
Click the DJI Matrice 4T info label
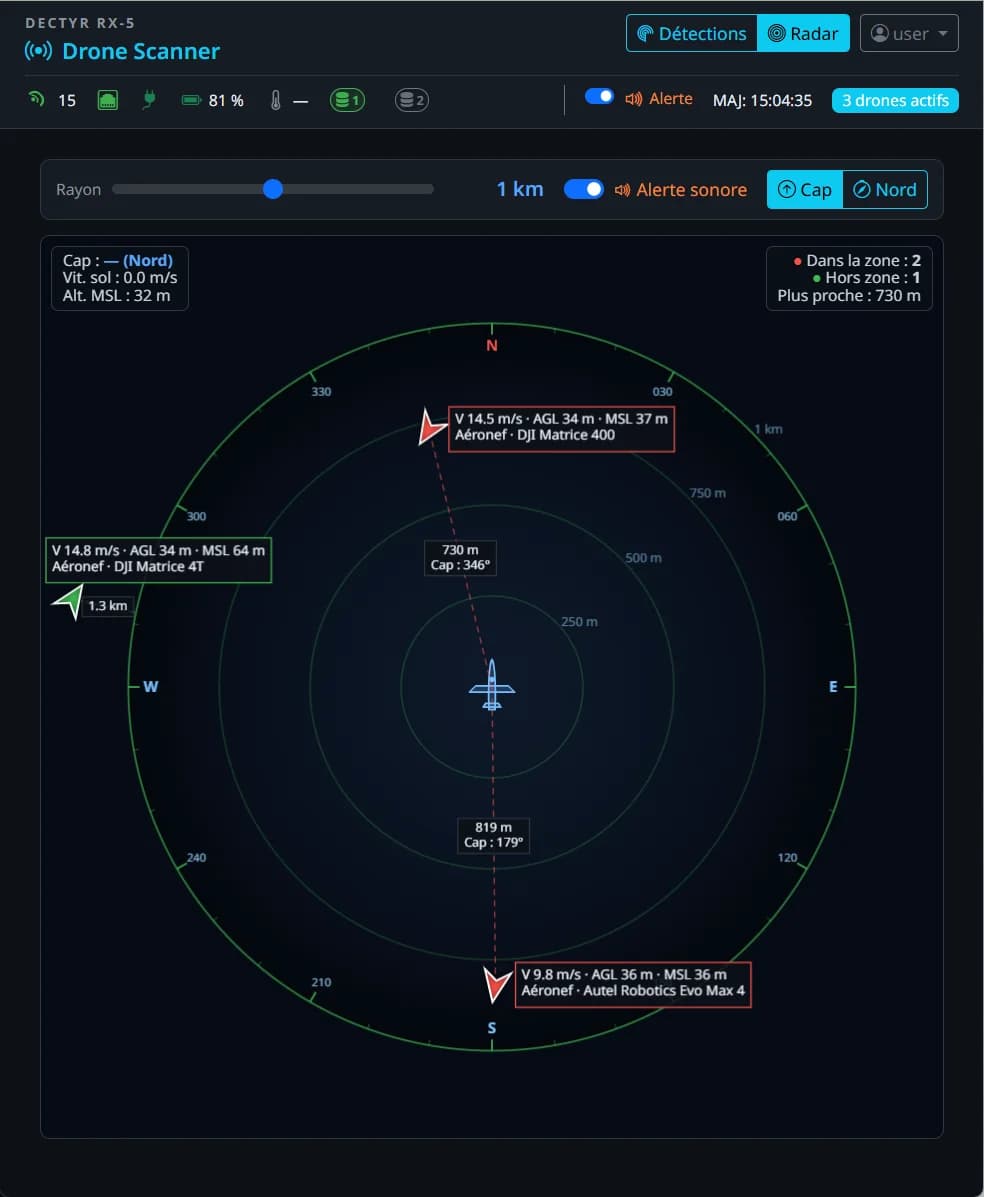pos(159,560)
